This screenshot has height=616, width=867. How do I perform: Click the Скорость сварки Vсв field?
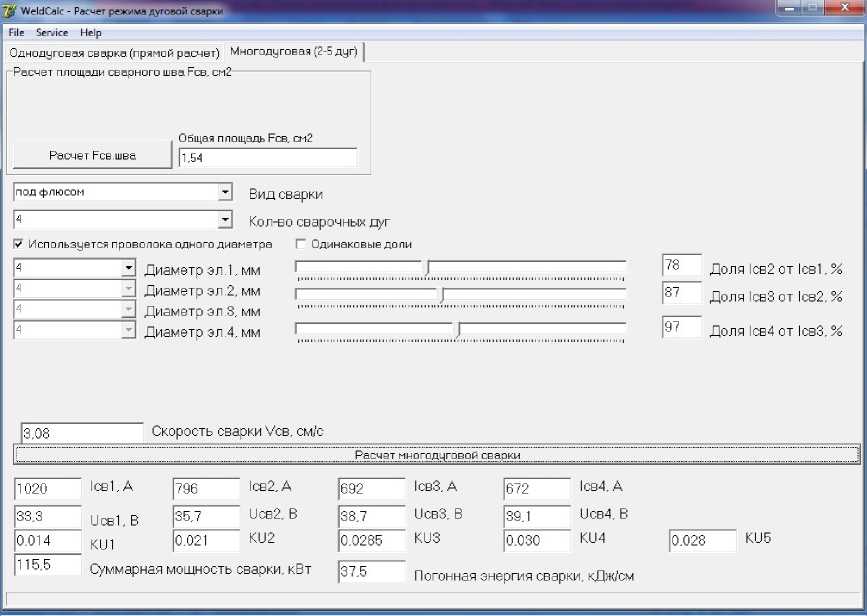(82, 433)
